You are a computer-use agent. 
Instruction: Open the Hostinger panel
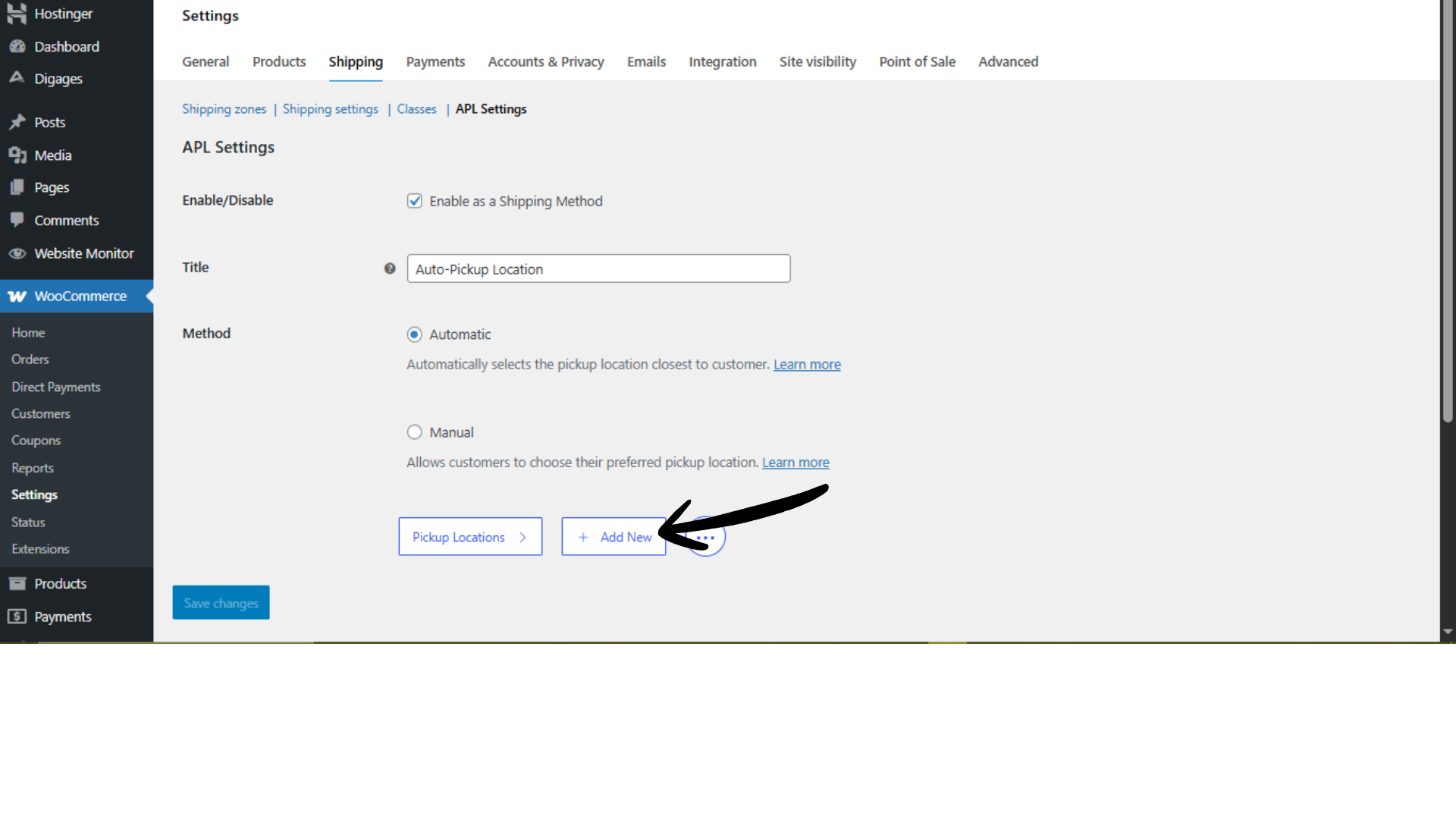(63, 14)
